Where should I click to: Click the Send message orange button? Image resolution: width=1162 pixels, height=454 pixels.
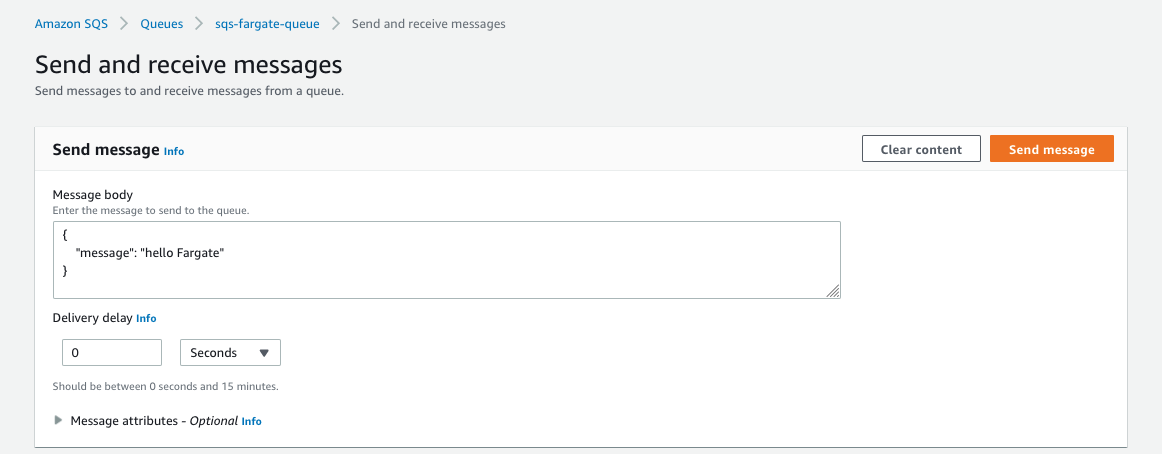tap(1052, 149)
